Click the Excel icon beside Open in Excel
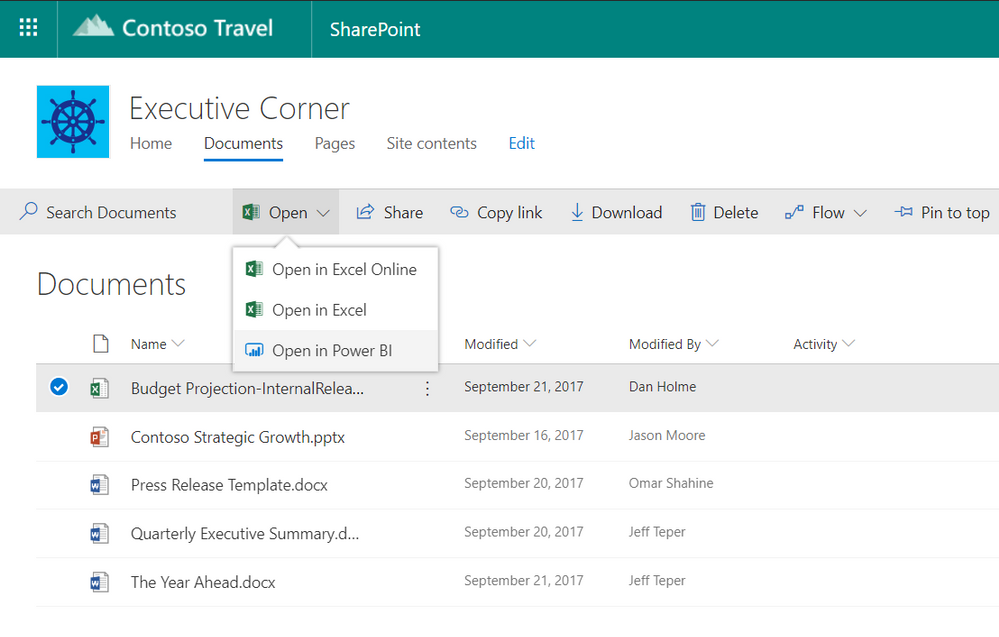 [x=254, y=310]
